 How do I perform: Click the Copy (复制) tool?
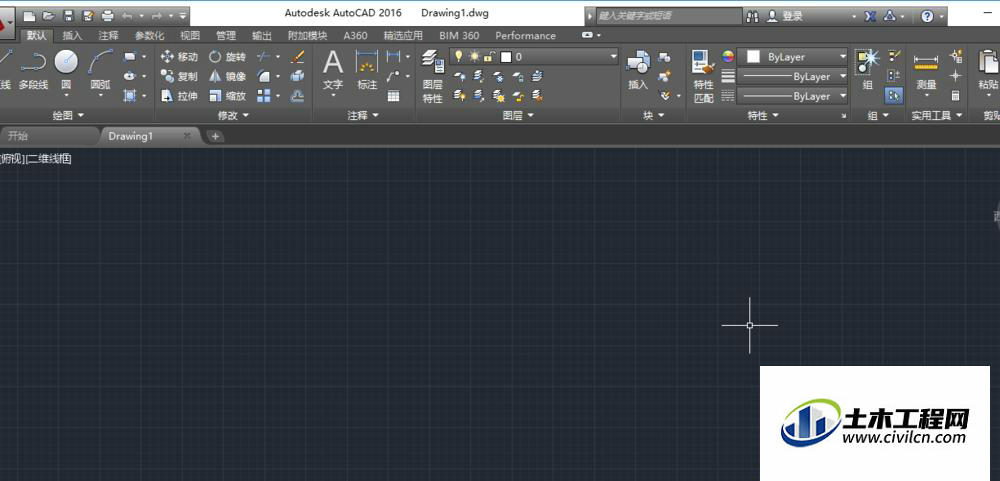coord(179,77)
